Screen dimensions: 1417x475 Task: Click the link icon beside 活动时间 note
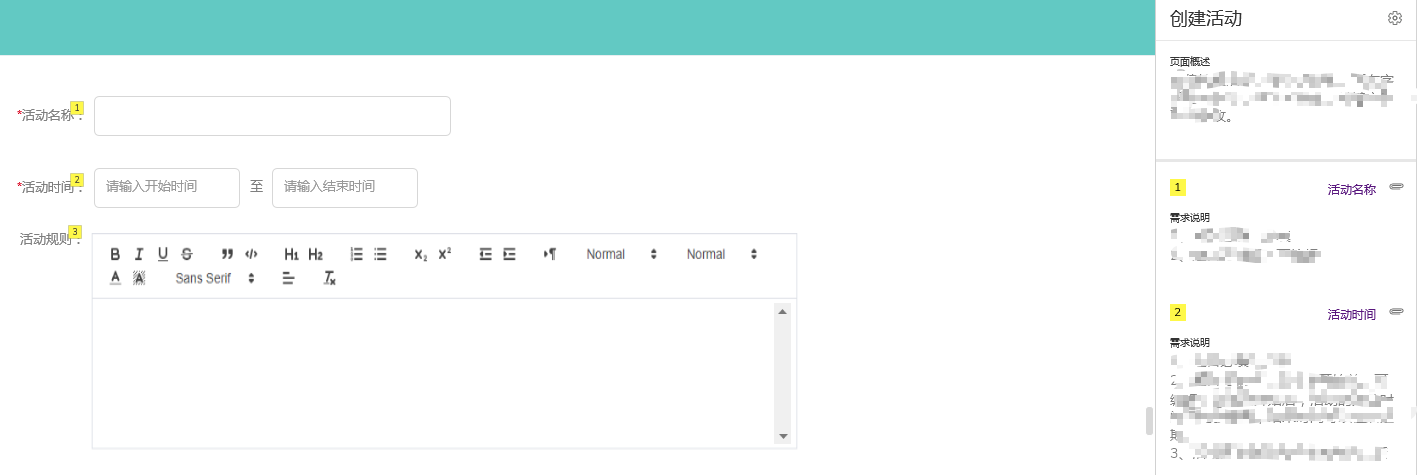1397,312
